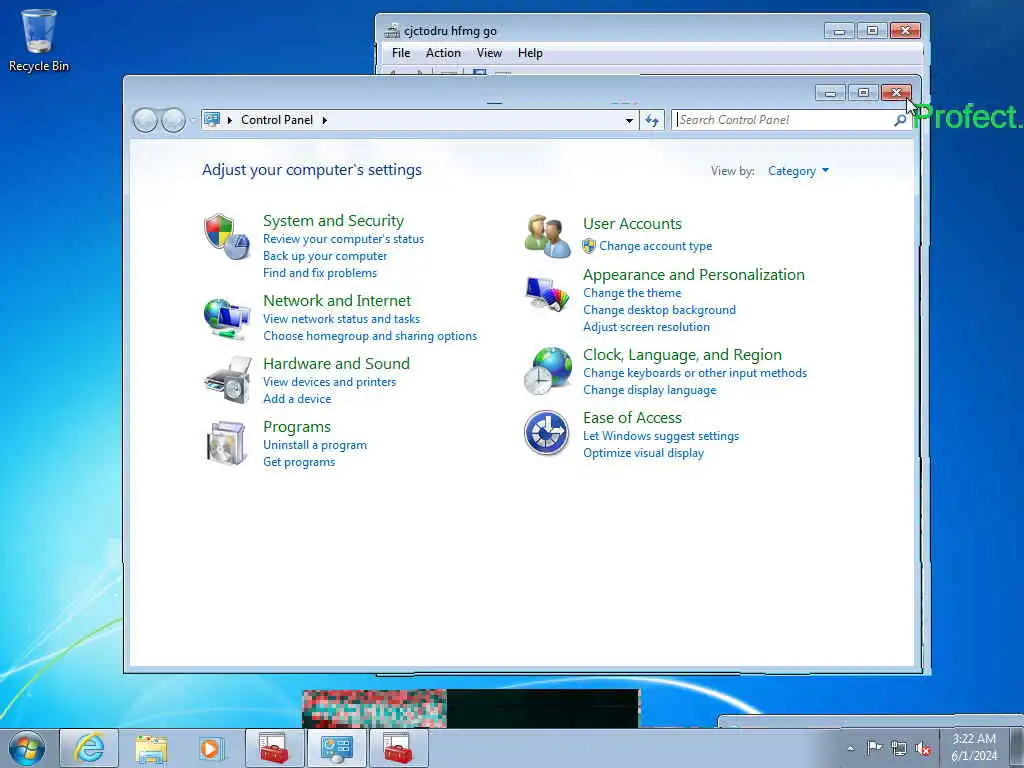Open the Hardware and Sound printer icon

point(227,380)
